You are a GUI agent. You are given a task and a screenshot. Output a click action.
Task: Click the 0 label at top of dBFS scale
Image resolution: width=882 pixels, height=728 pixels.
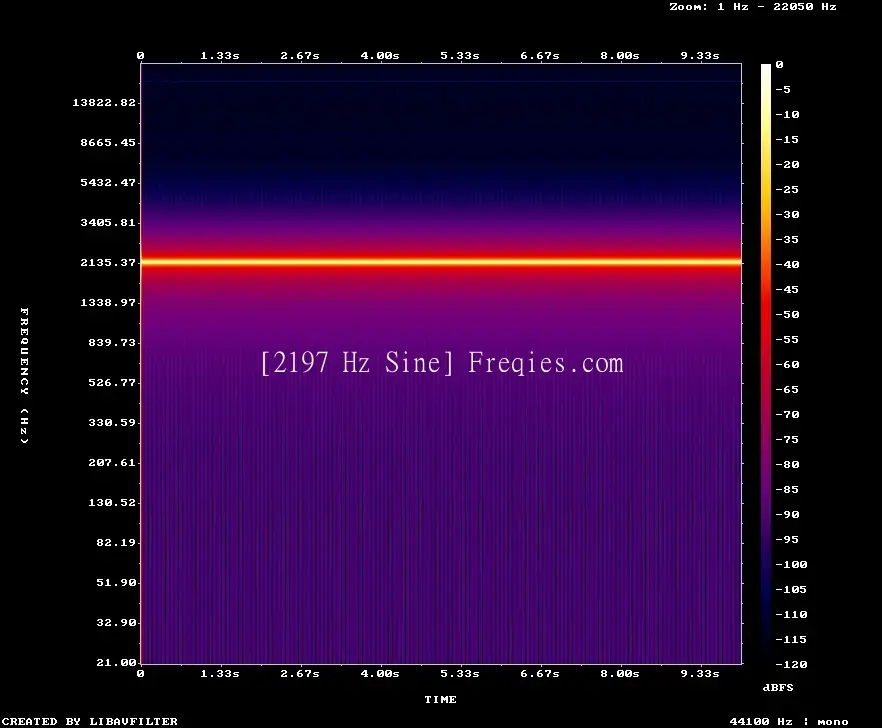pos(779,65)
